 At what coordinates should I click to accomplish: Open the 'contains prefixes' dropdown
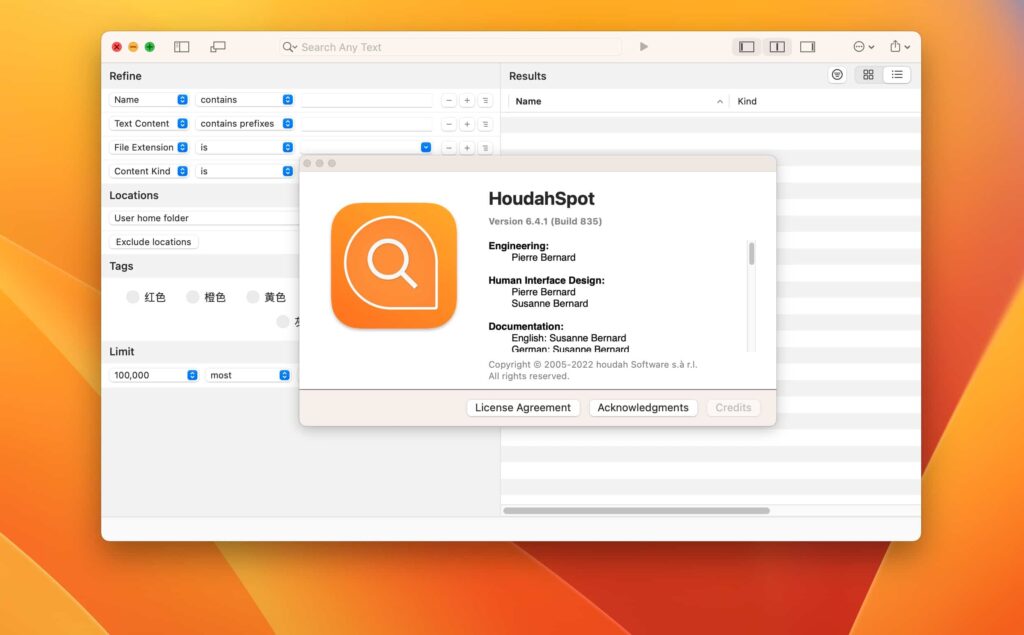point(245,123)
